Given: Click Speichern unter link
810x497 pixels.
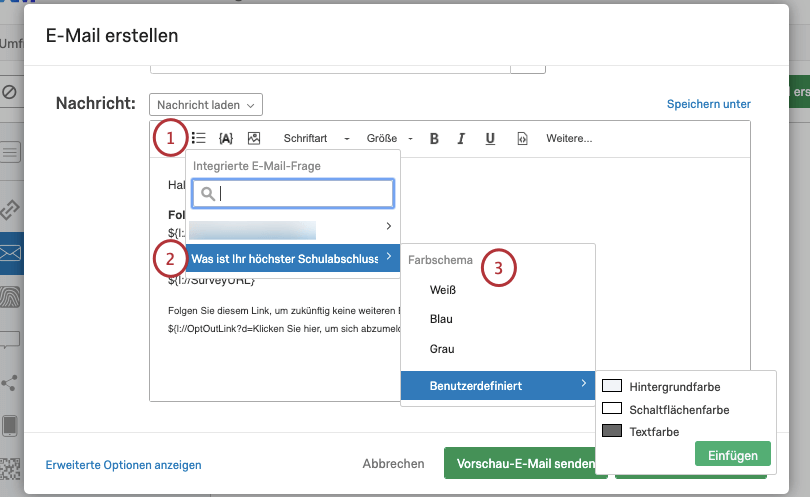Looking at the screenshot, I should point(708,104).
